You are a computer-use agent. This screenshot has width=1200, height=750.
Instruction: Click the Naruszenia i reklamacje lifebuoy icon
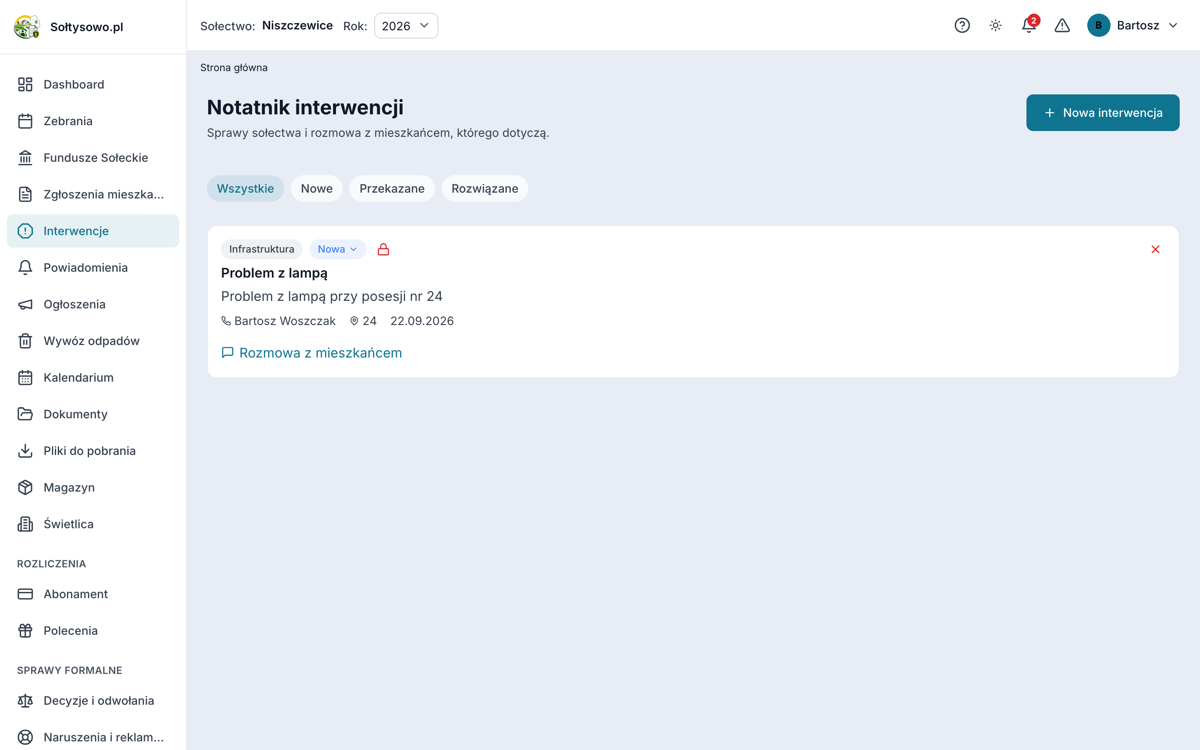coord(25,737)
